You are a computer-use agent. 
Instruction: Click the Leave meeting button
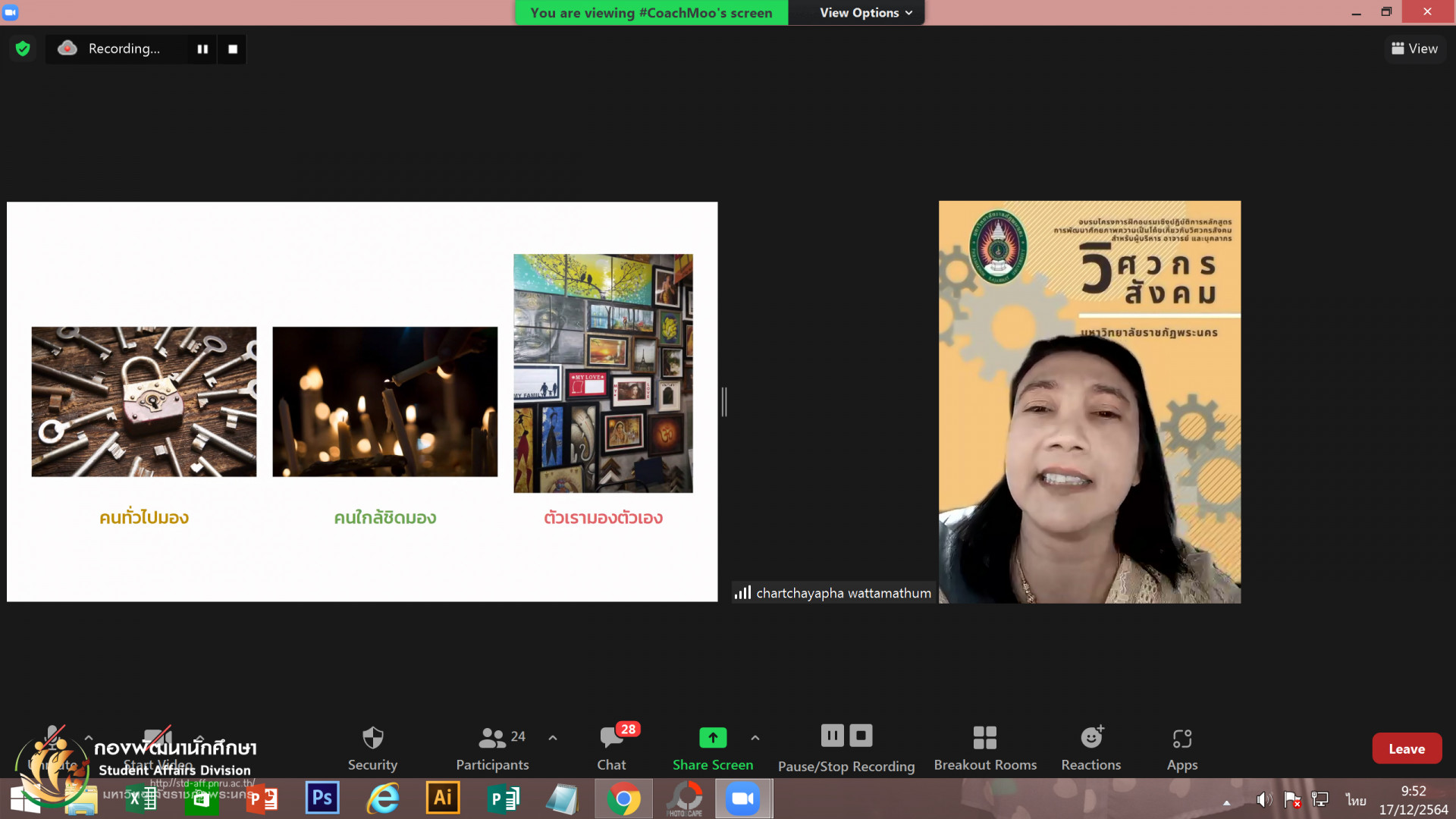tap(1406, 748)
